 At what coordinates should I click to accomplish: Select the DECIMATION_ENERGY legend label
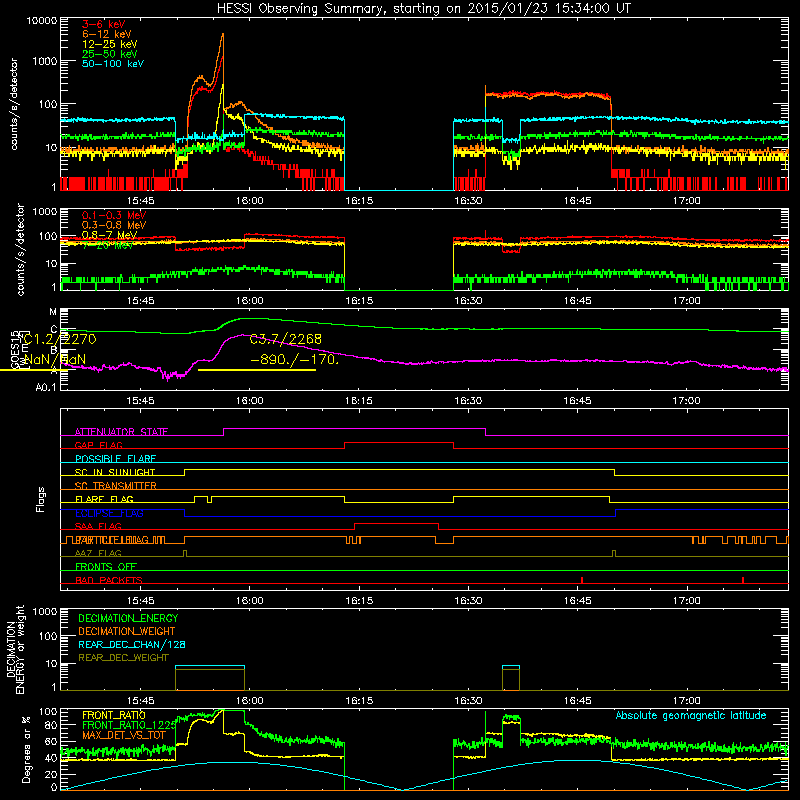click(x=128, y=618)
